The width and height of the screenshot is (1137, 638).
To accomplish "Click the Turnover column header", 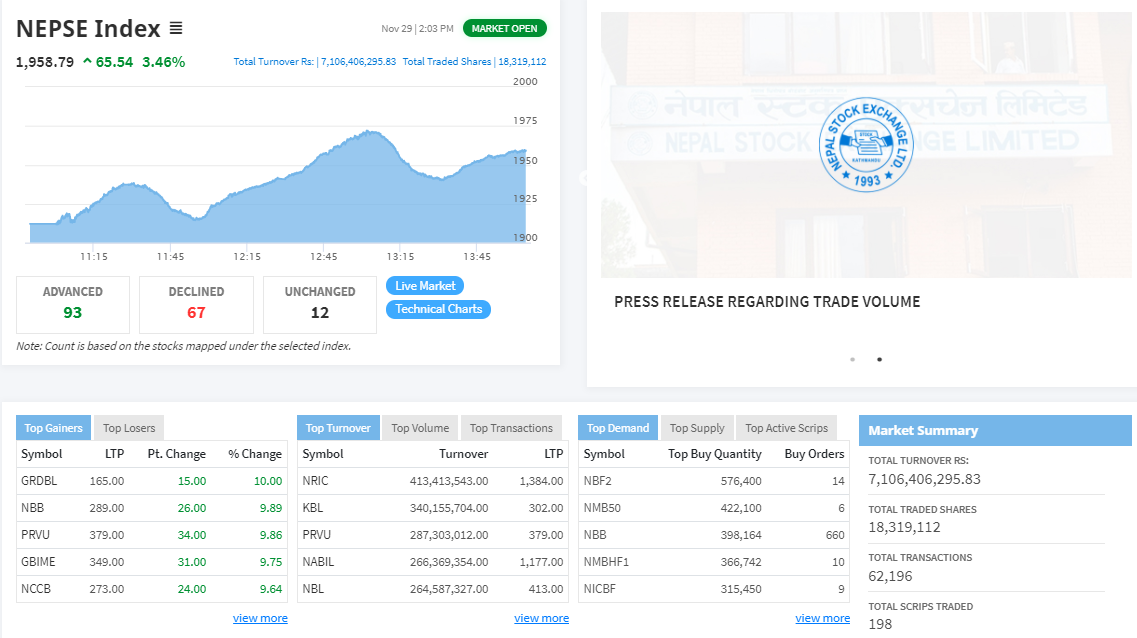I will (463, 454).
